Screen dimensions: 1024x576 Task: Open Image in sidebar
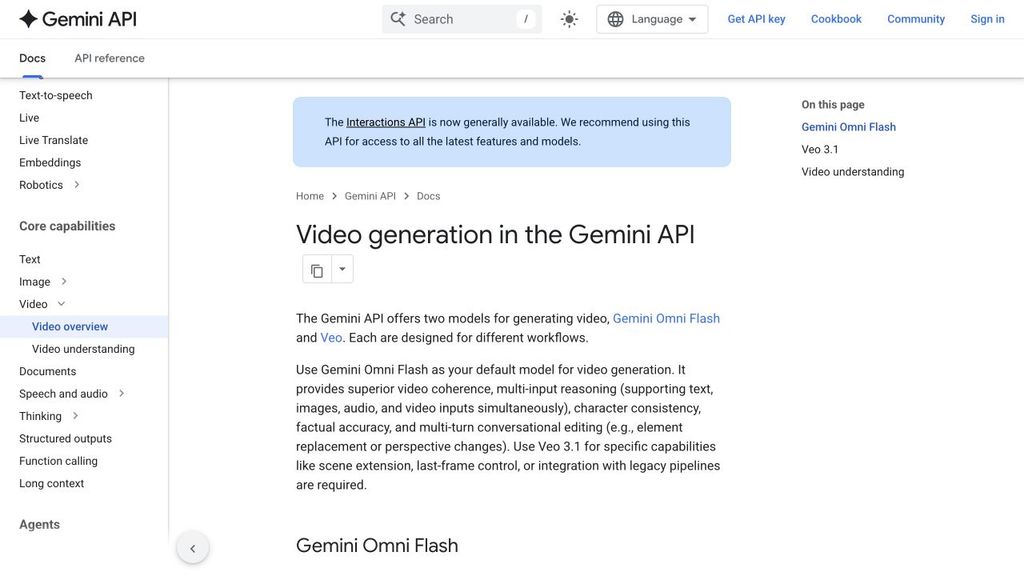(34, 281)
